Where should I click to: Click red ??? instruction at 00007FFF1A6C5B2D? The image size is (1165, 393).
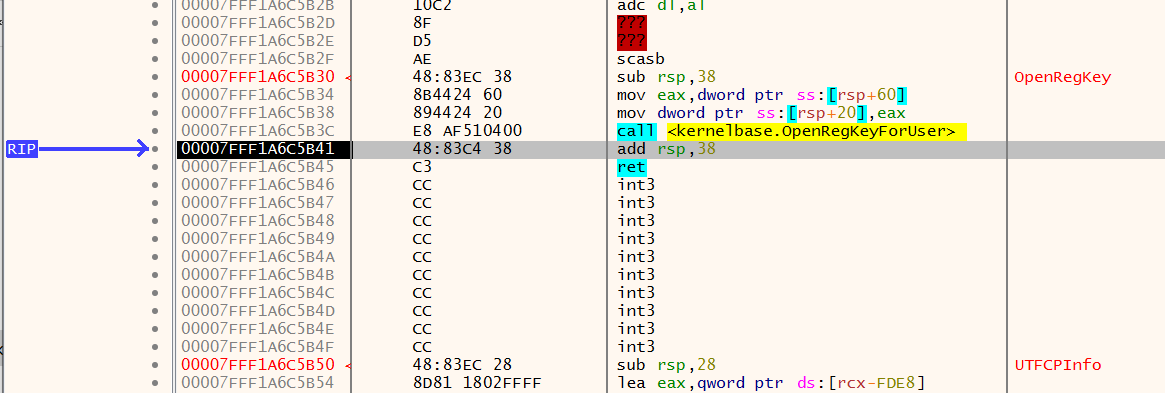pos(631,23)
